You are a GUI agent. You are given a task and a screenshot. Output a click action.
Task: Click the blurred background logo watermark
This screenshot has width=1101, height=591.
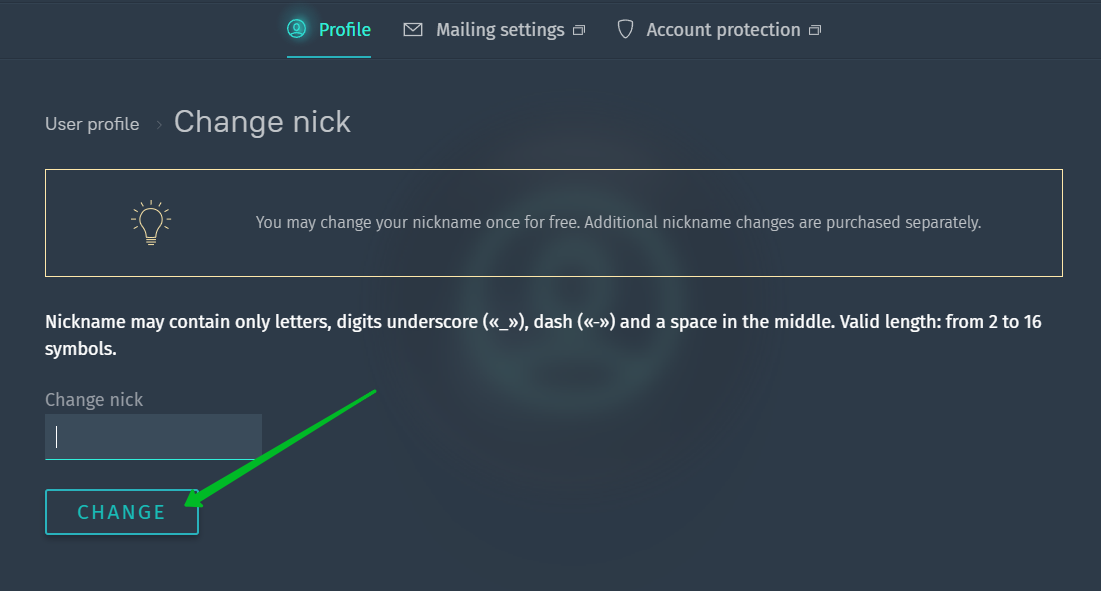tap(570, 300)
